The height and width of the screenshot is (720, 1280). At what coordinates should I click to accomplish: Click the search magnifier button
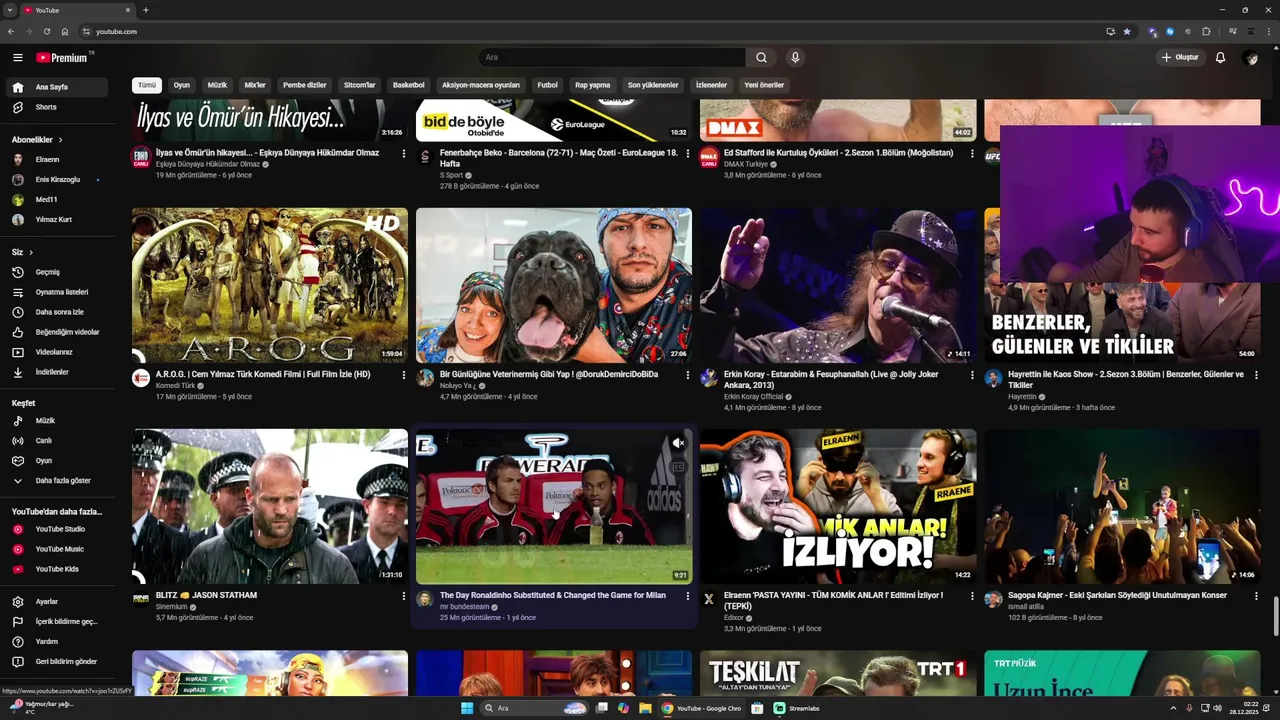[x=761, y=57]
